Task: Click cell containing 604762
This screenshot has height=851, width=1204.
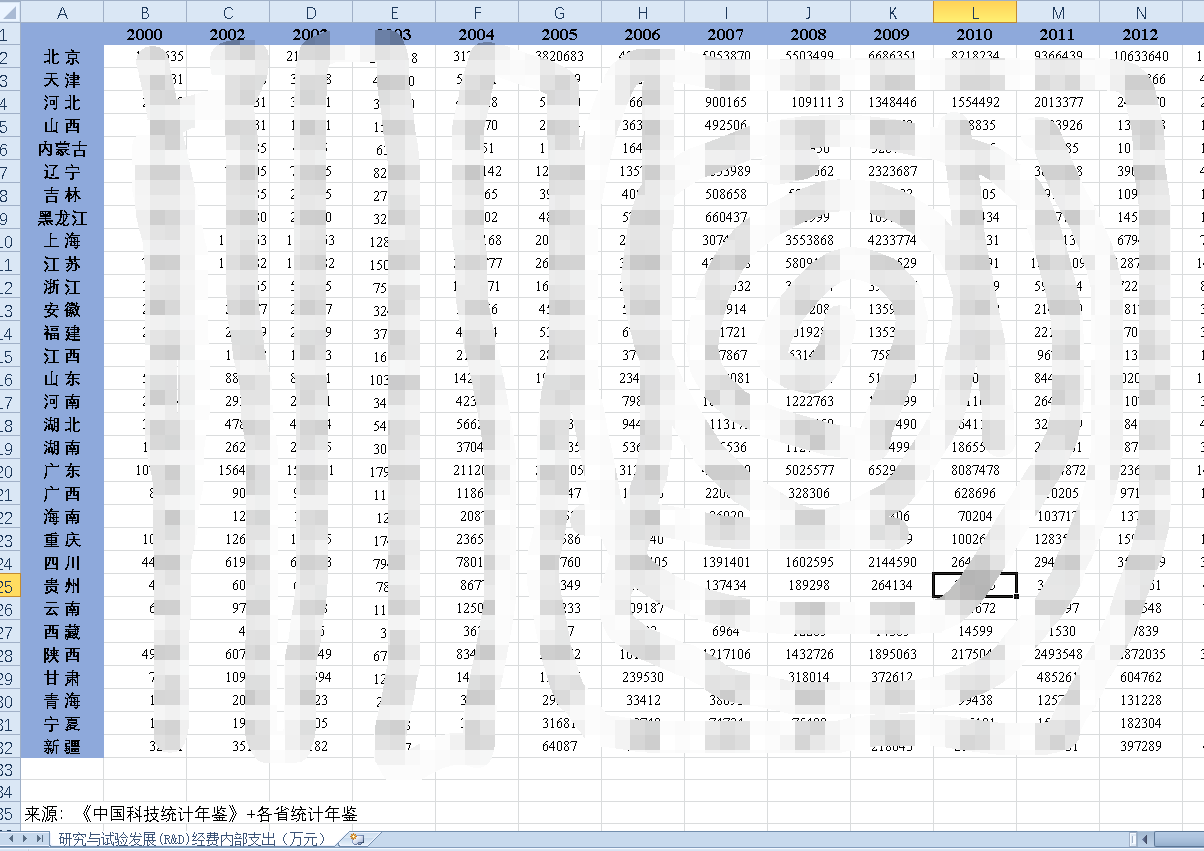Action: (x=1141, y=678)
